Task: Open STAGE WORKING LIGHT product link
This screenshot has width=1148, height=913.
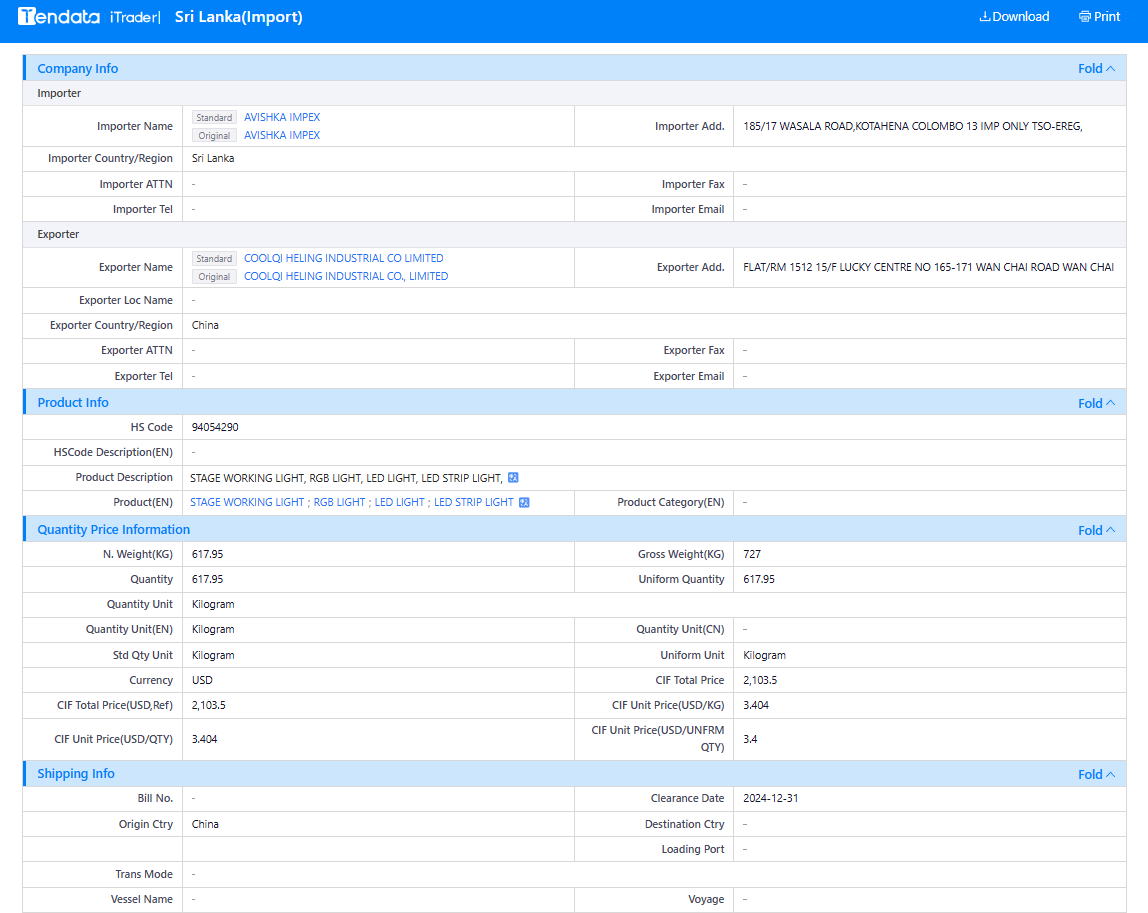Action: point(247,502)
